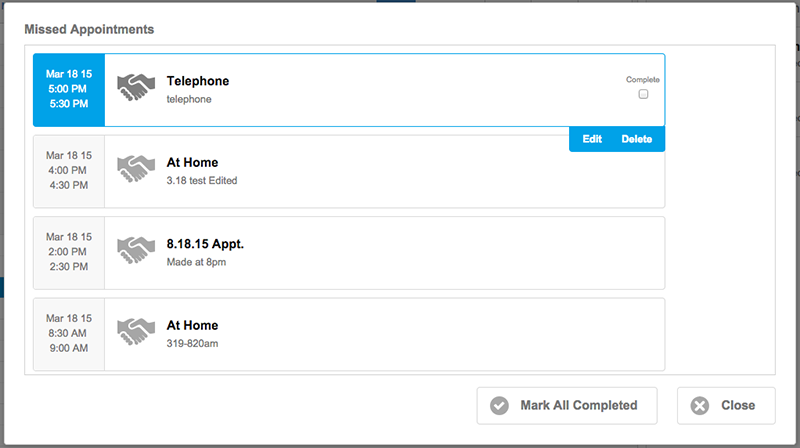This screenshot has width=800, height=448.
Task: Click handshake icon for 319-820am appointment
Action: coord(136,332)
